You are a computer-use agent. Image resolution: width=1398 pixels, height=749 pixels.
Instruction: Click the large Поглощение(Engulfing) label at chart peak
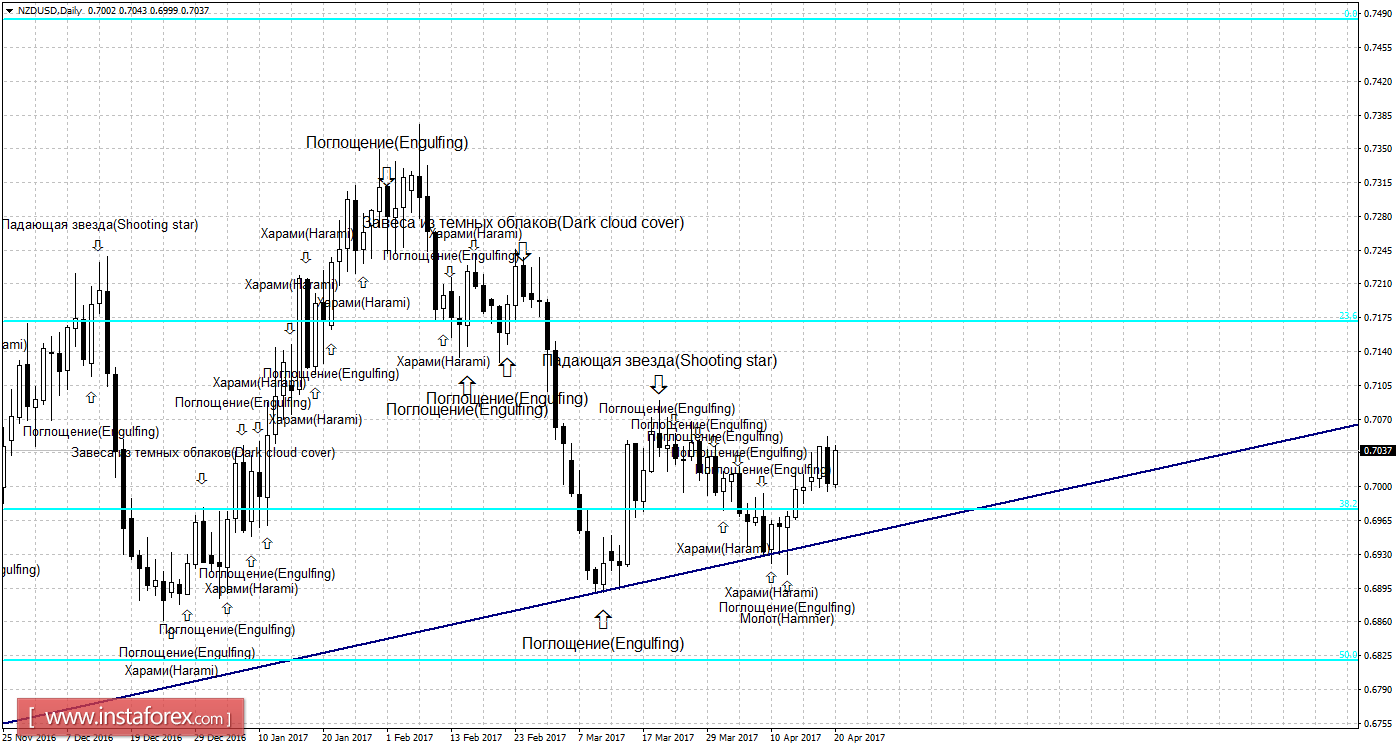[x=387, y=142]
